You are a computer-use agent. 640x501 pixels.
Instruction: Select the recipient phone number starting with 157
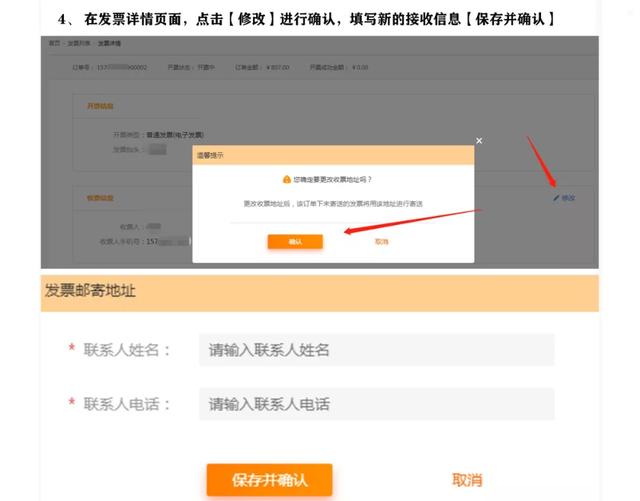coord(168,241)
